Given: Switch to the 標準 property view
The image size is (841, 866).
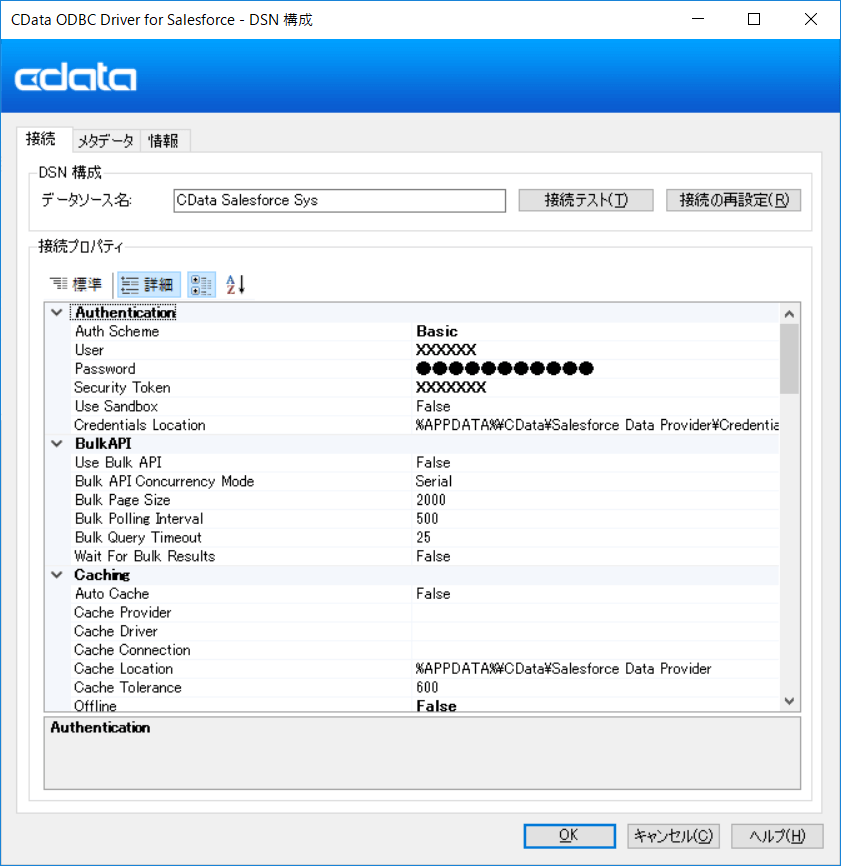Looking at the screenshot, I should click(76, 284).
